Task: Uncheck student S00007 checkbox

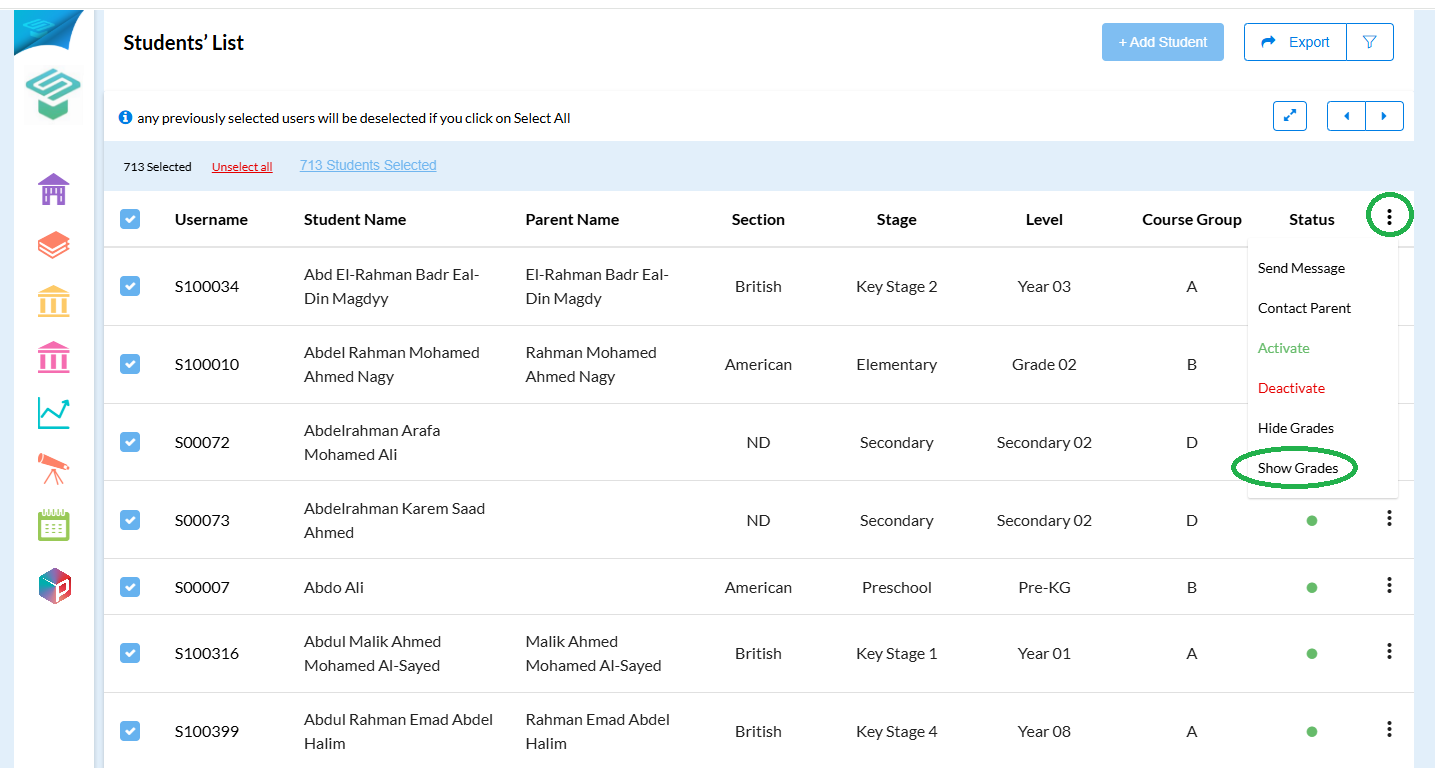Action: click(x=130, y=587)
